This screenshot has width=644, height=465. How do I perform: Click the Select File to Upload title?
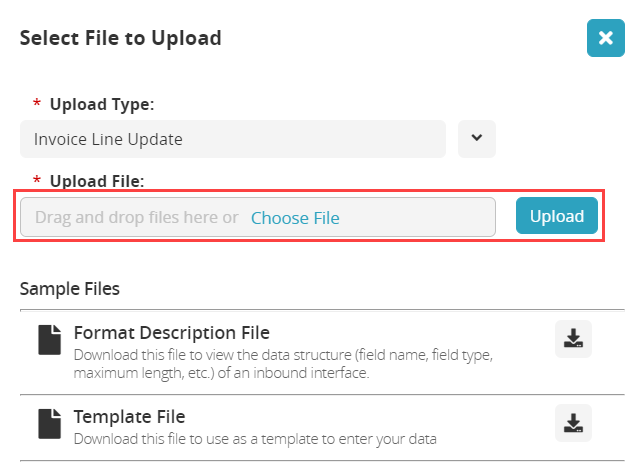[120, 38]
